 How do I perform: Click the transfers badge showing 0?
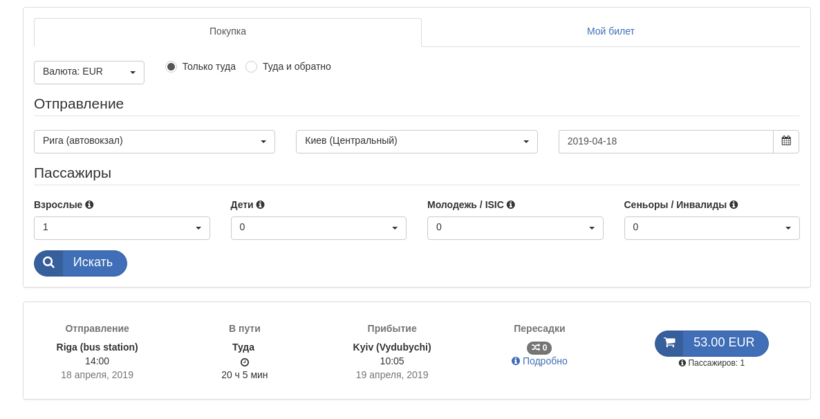539,348
